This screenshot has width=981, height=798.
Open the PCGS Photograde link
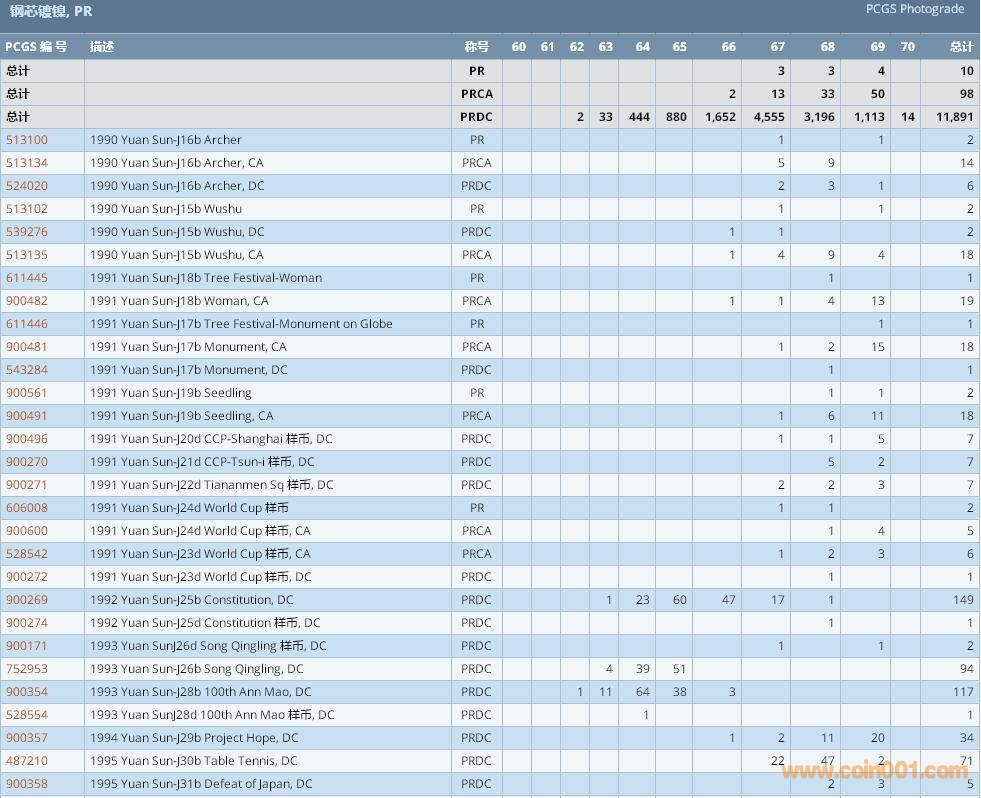(x=915, y=9)
